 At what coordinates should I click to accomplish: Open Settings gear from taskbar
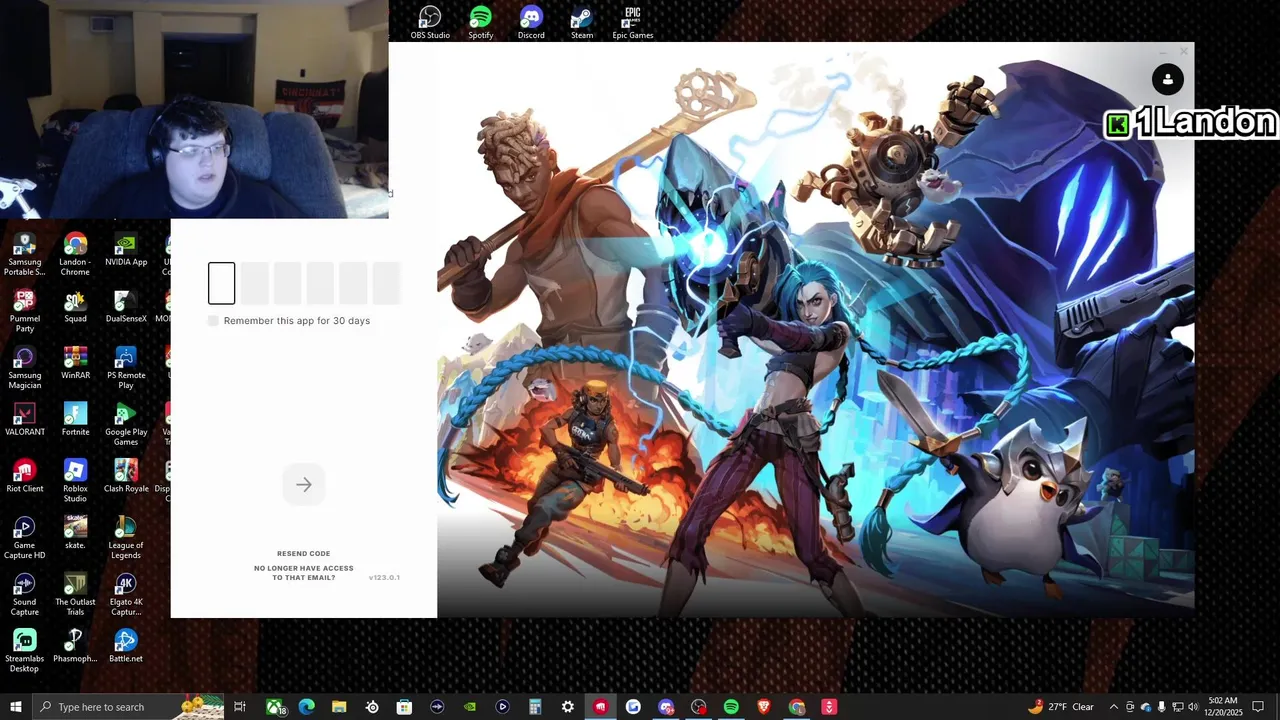pos(568,707)
